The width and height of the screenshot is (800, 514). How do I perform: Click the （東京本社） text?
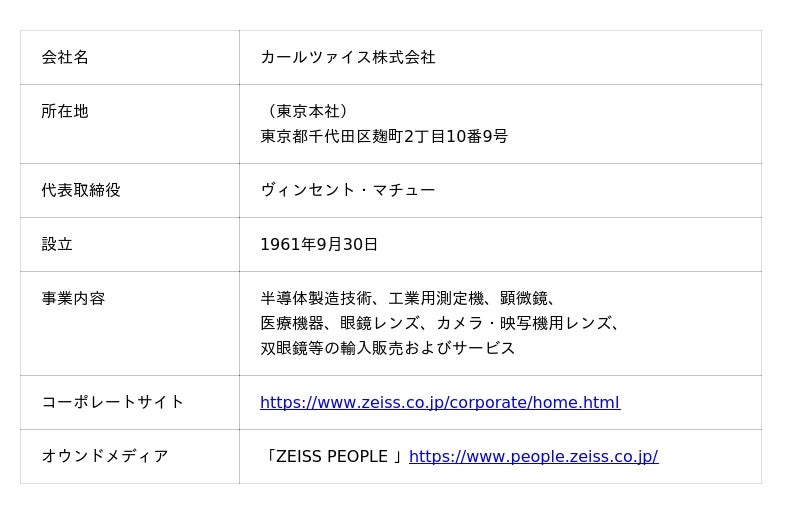(x=308, y=112)
